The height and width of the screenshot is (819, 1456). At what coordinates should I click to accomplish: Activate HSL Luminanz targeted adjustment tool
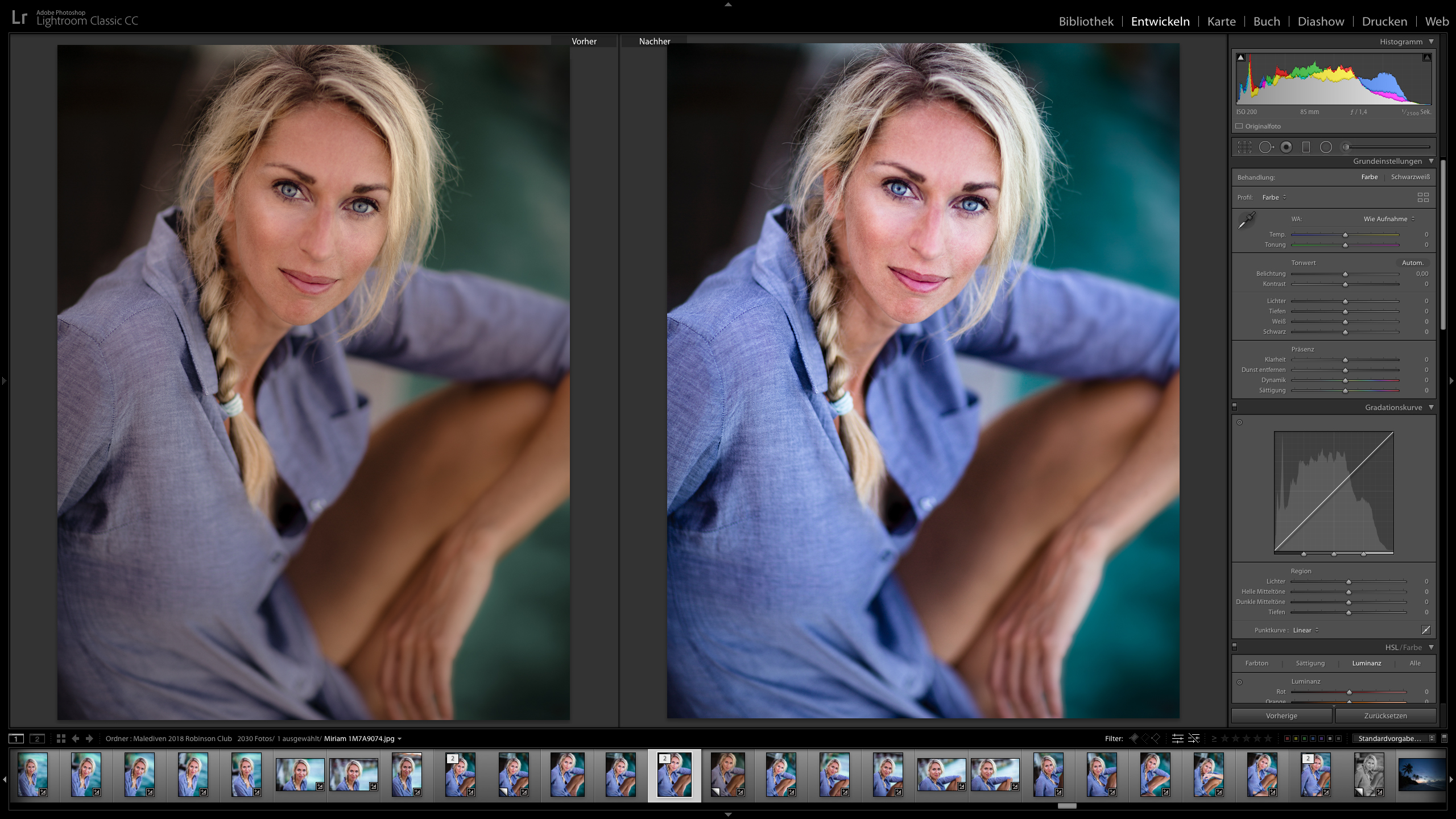(x=1240, y=682)
